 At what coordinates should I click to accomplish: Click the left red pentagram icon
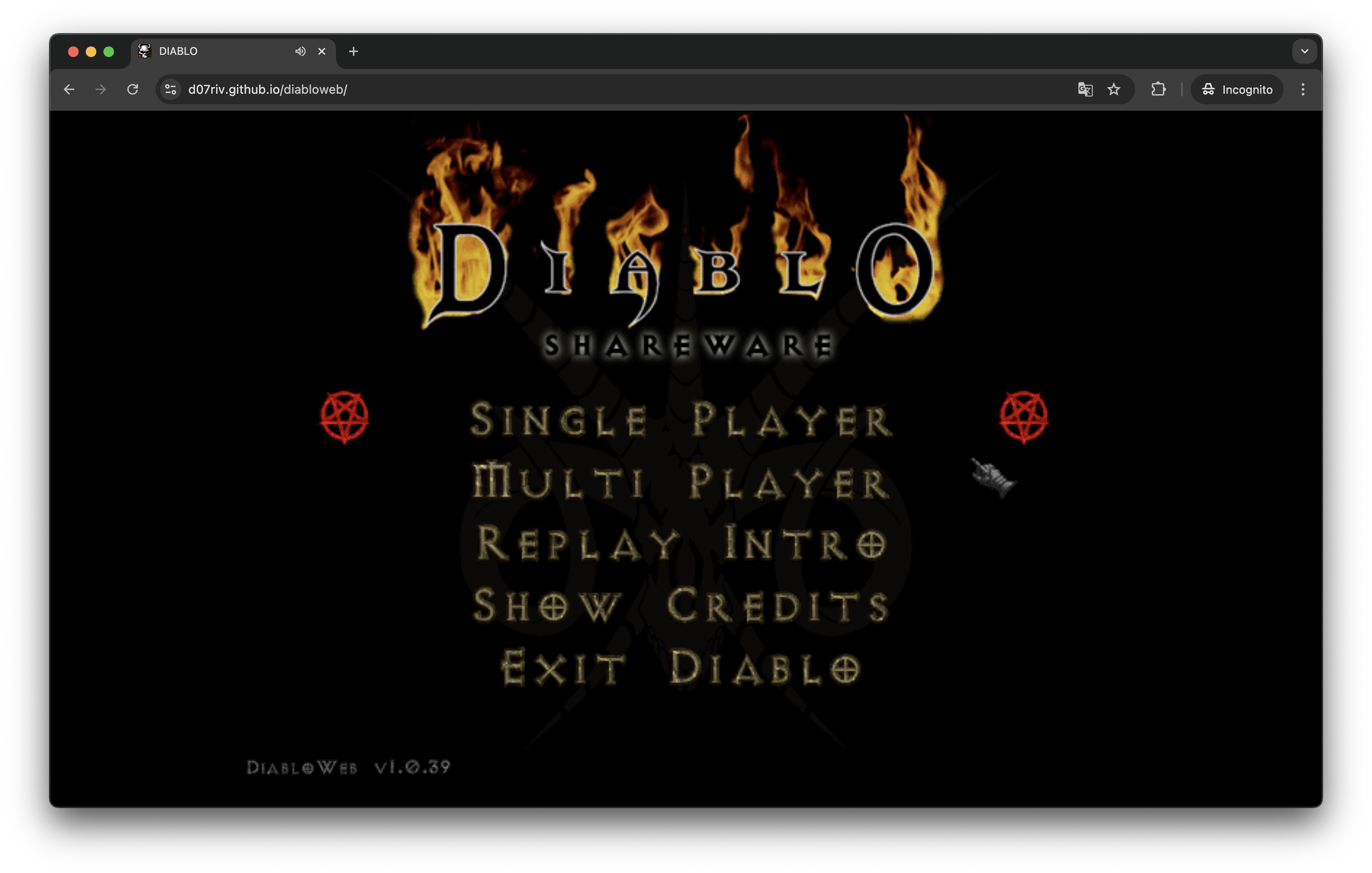(x=344, y=417)
